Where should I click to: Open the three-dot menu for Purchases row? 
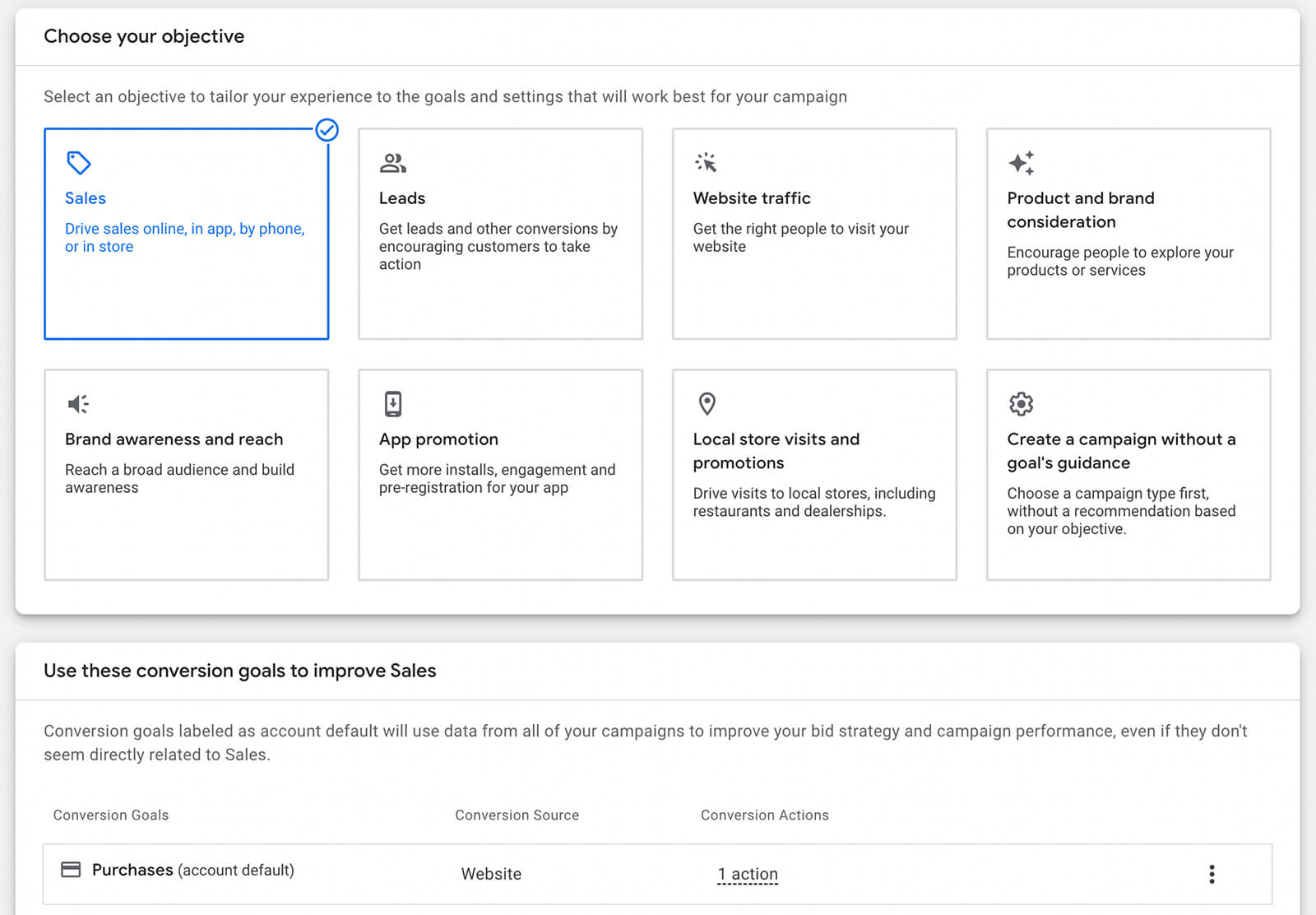[x=1212, y=874]
